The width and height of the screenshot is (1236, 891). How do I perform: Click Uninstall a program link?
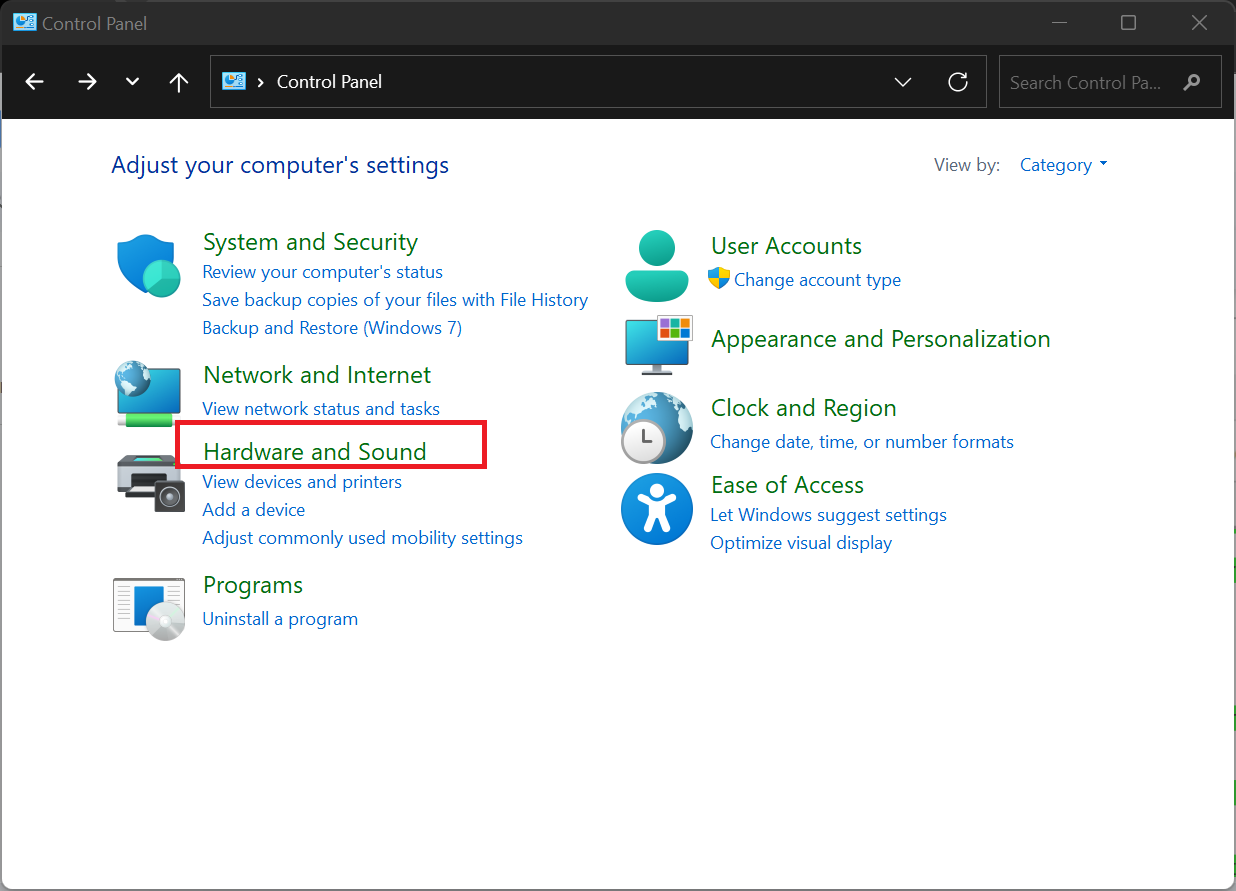(280, 619)
